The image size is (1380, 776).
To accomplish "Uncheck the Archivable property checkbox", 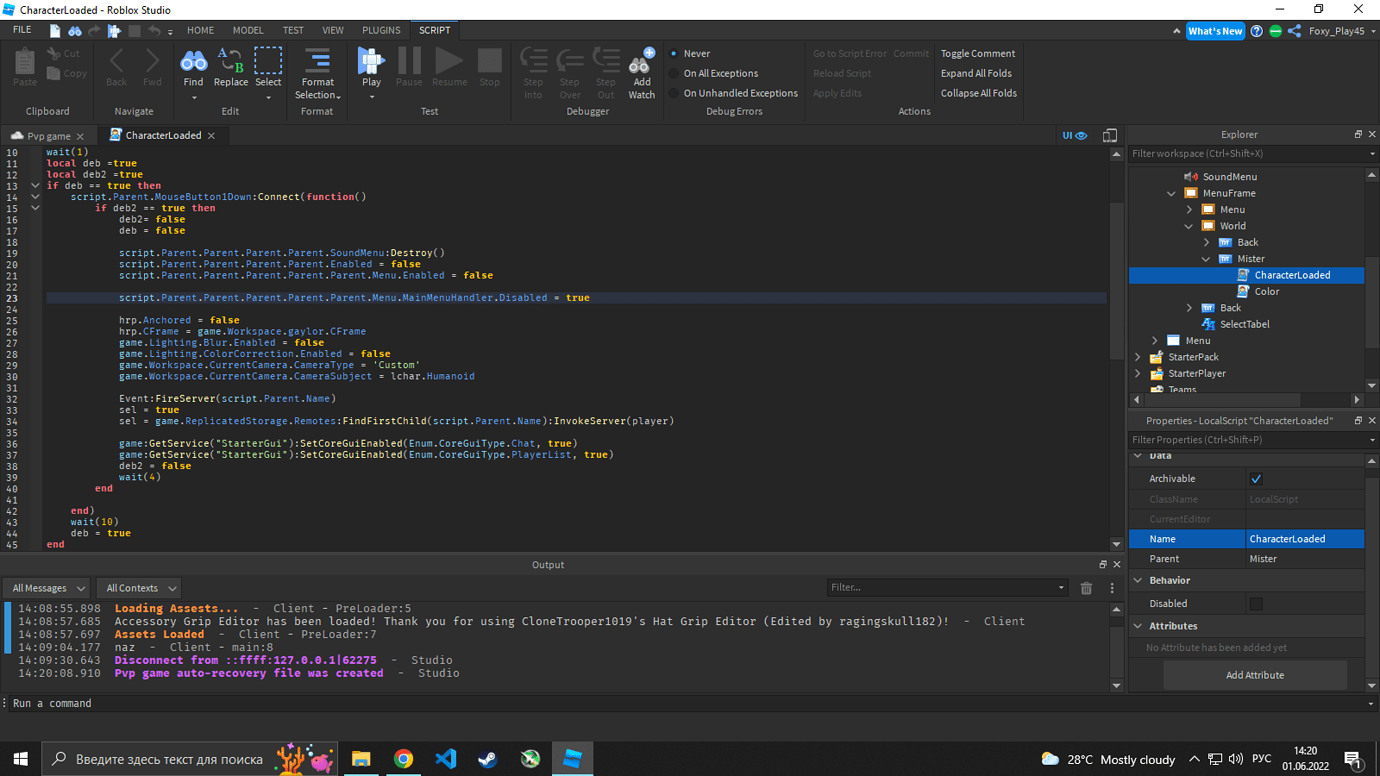I will tap(1256, 478).
